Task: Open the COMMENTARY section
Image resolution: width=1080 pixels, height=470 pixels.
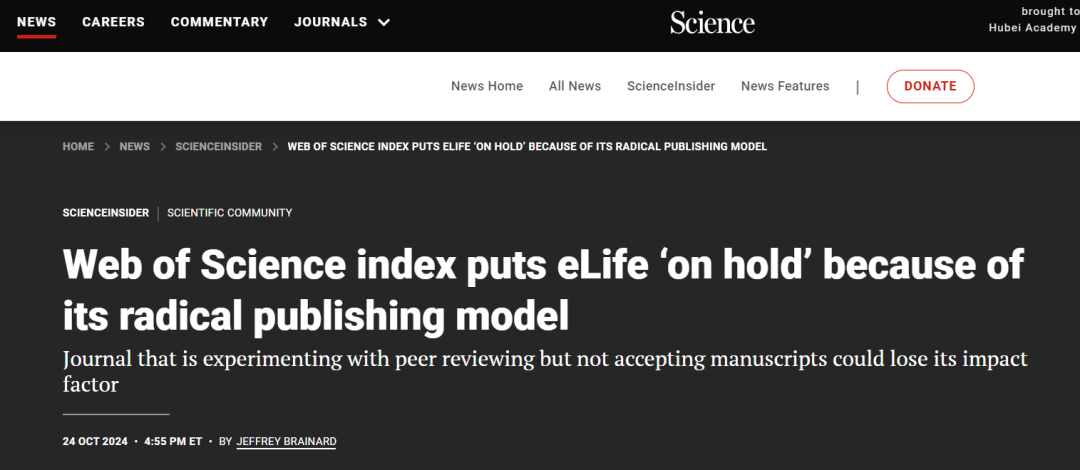Action: [x=219, y=22]
